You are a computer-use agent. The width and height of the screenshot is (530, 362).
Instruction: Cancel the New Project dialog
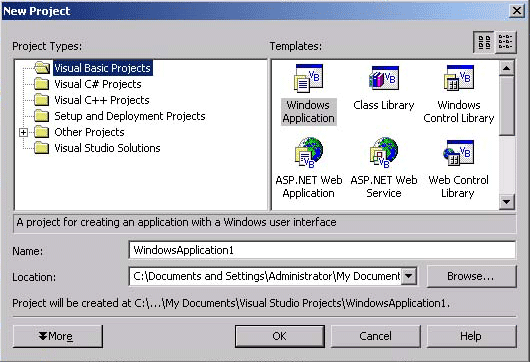[x=375, y=336]
